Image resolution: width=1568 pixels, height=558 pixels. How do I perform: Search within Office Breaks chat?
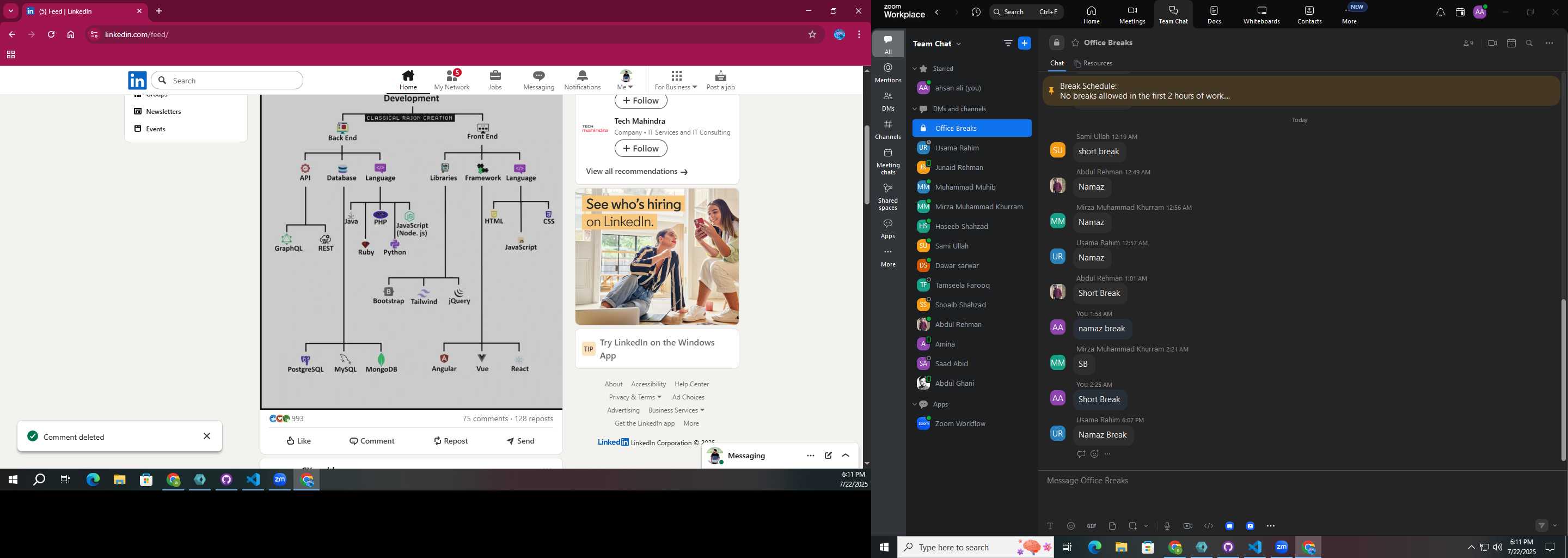(x=1530, y=43)
